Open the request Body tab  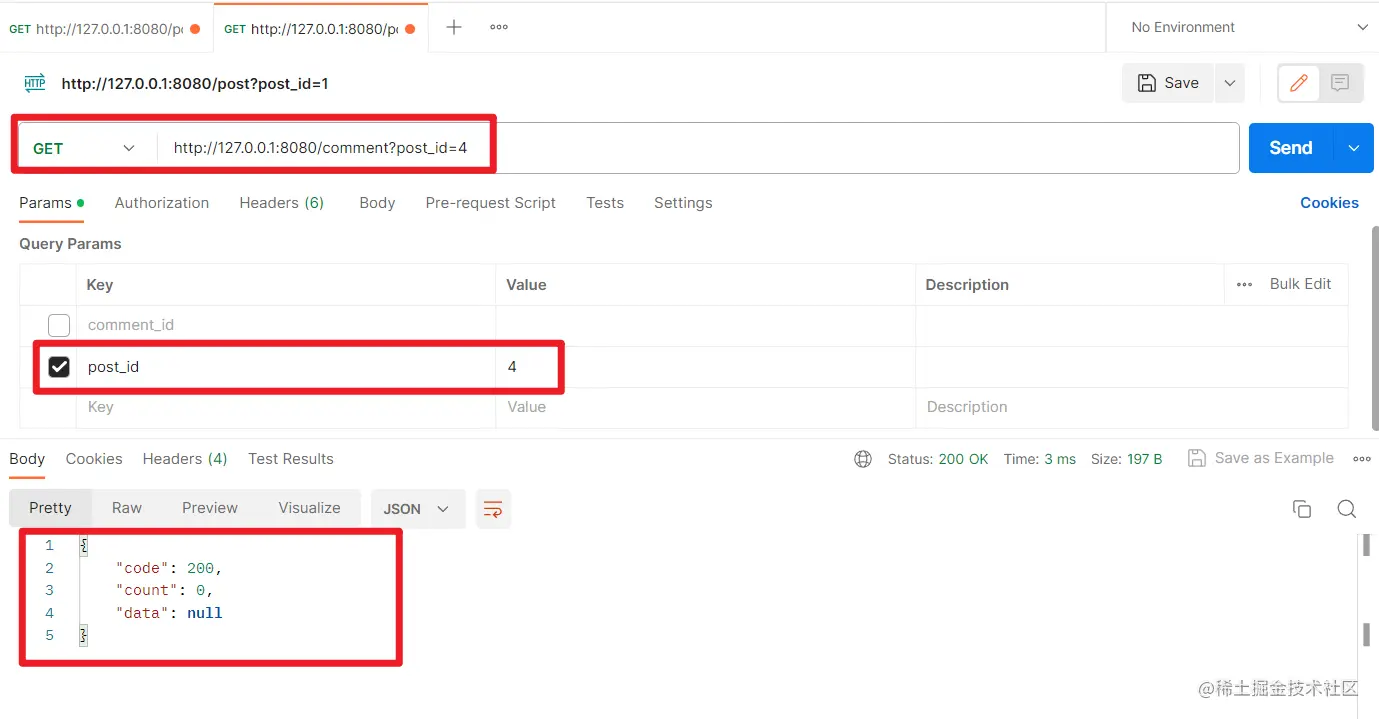coord(377,203)
